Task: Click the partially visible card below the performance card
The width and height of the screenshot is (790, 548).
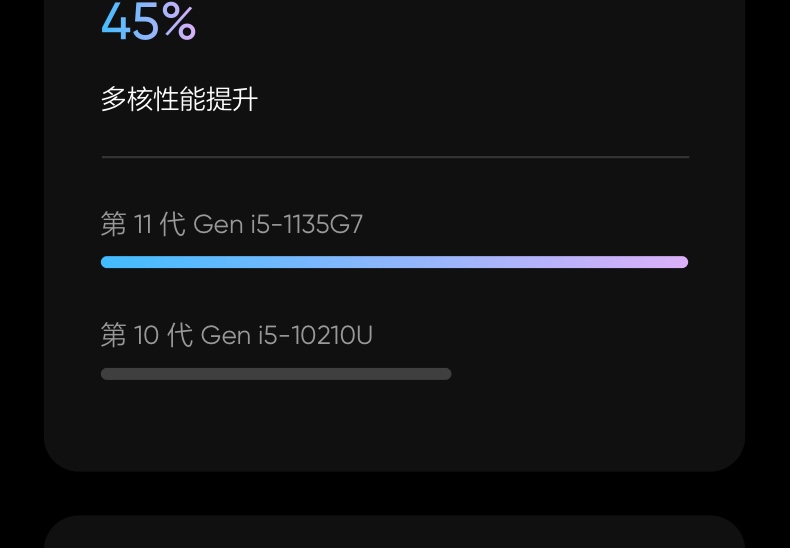Action: point(394,532)
